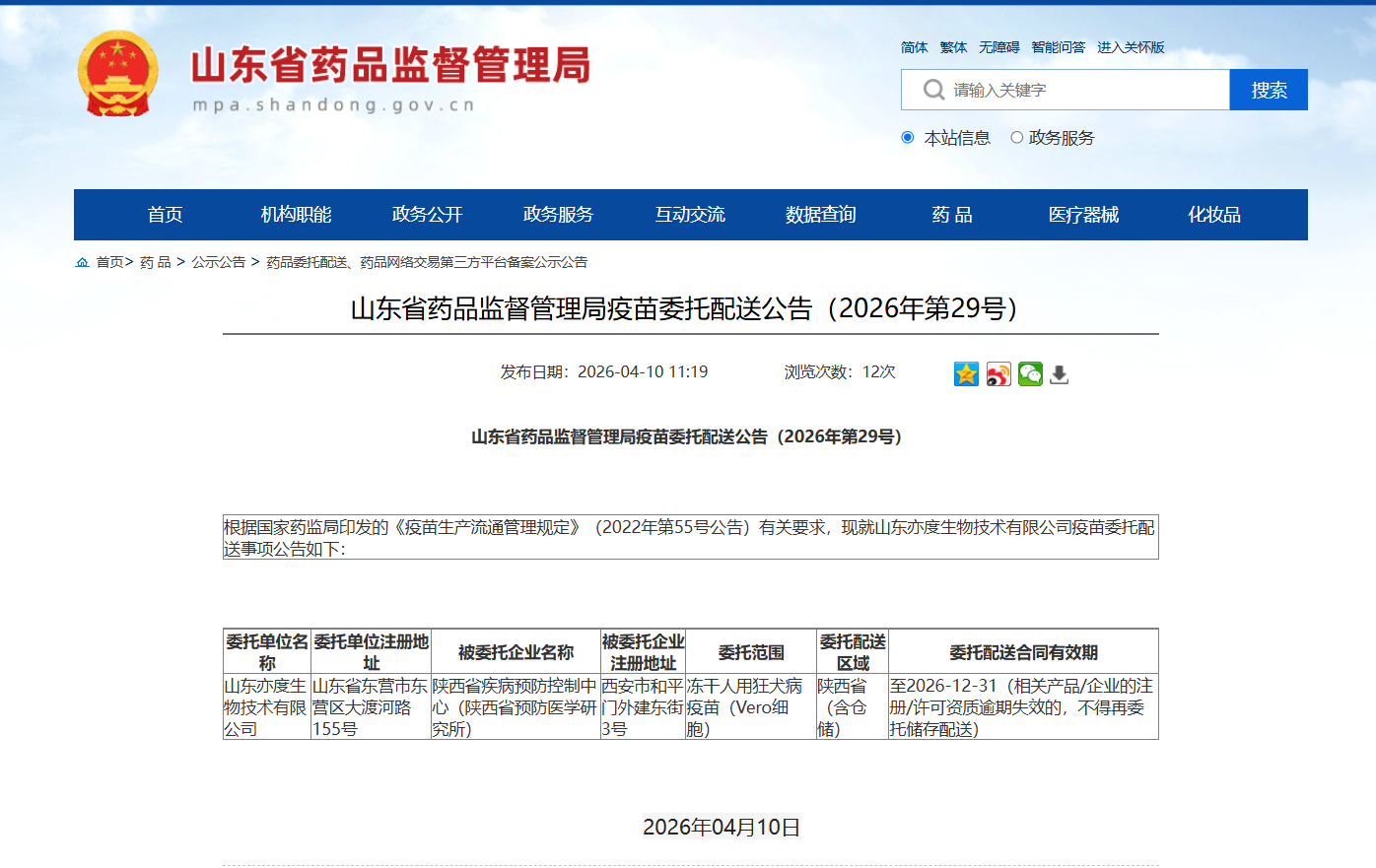1376x868 pixels.
Task: Select the 本站信息 radio button
Action: coord(908,138)
